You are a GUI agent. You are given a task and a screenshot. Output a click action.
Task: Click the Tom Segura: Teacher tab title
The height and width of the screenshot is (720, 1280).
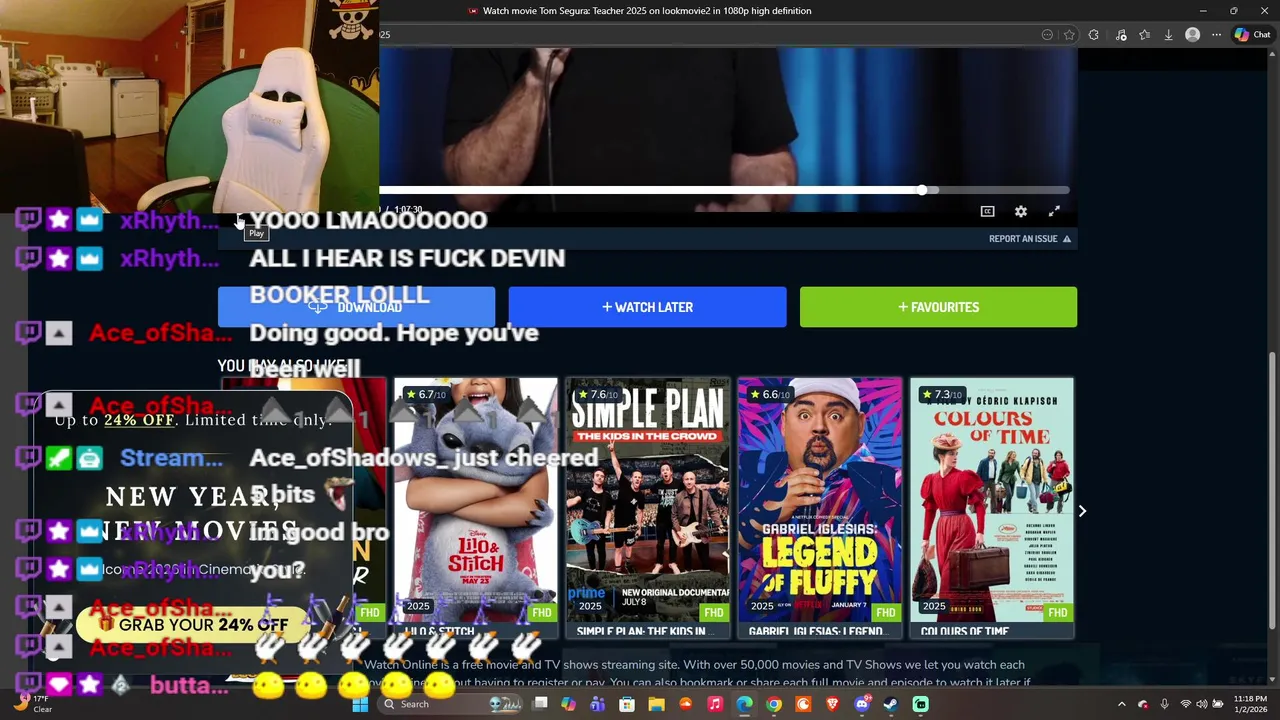(647, 11)
